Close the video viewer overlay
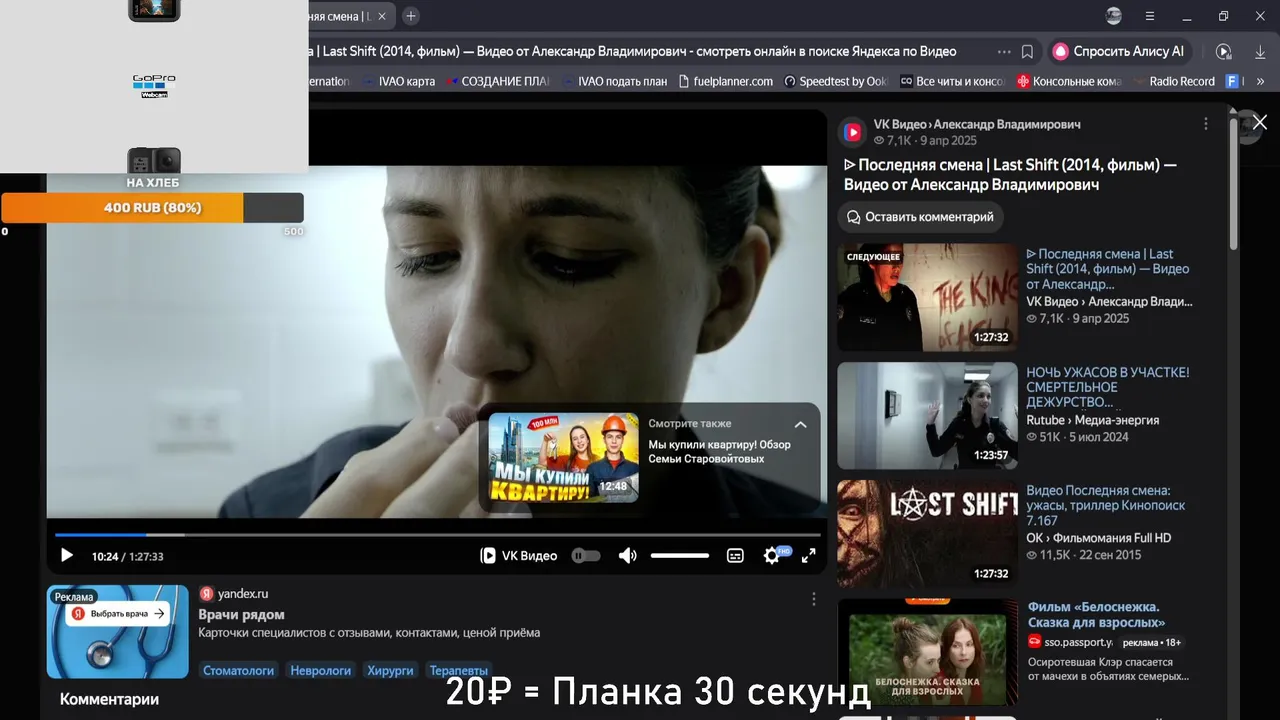This screenshot has width=1280, height=720. 1260,122
